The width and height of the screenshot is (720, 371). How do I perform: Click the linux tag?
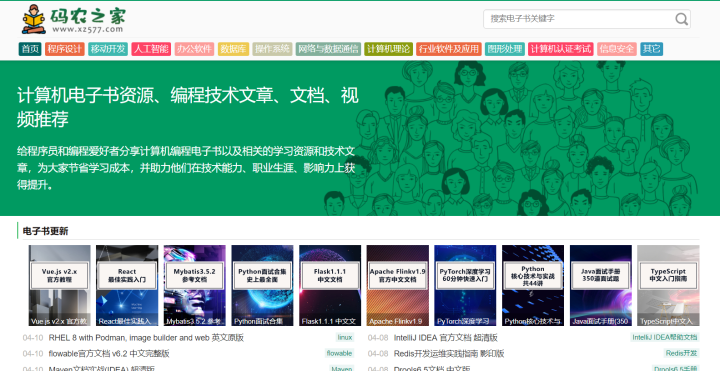tap(345, 337)
